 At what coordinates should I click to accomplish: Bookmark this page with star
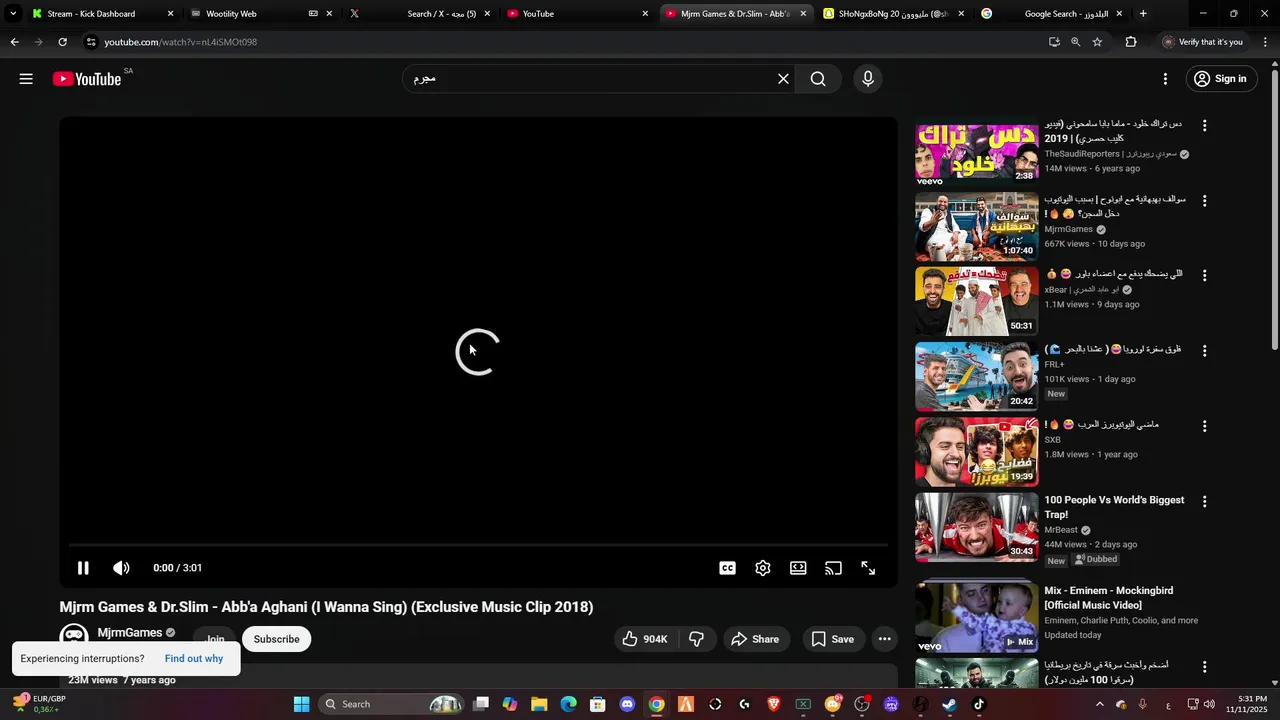click(x=1097, y=42)
